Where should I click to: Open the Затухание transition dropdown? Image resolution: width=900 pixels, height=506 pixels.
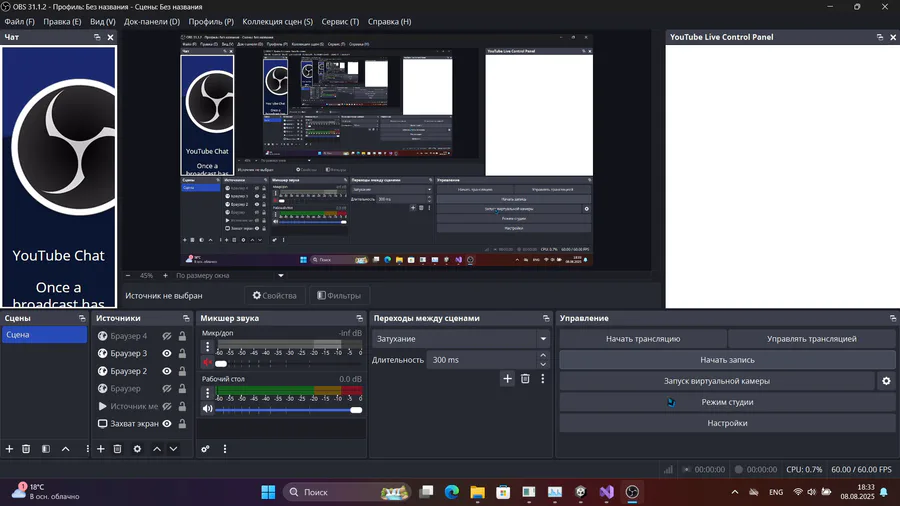[460, 338]
